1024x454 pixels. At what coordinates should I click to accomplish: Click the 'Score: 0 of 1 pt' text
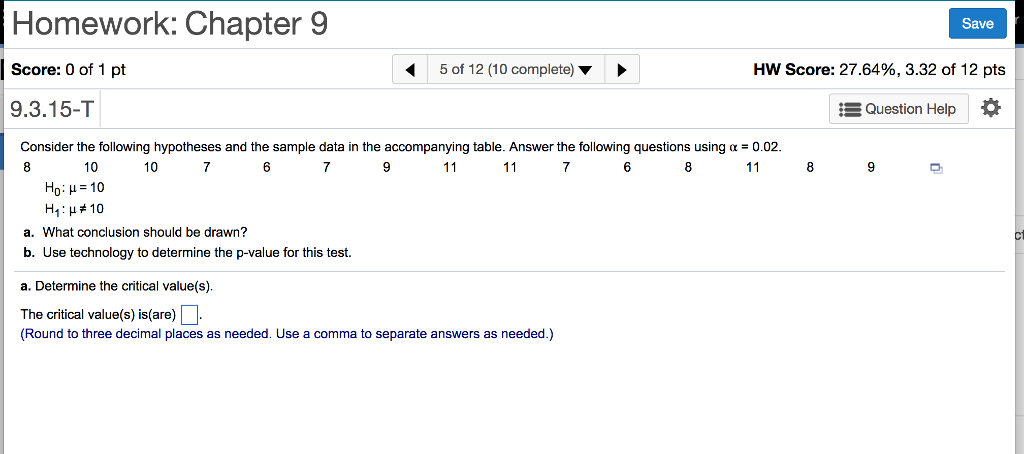click(x=68, y=70)
